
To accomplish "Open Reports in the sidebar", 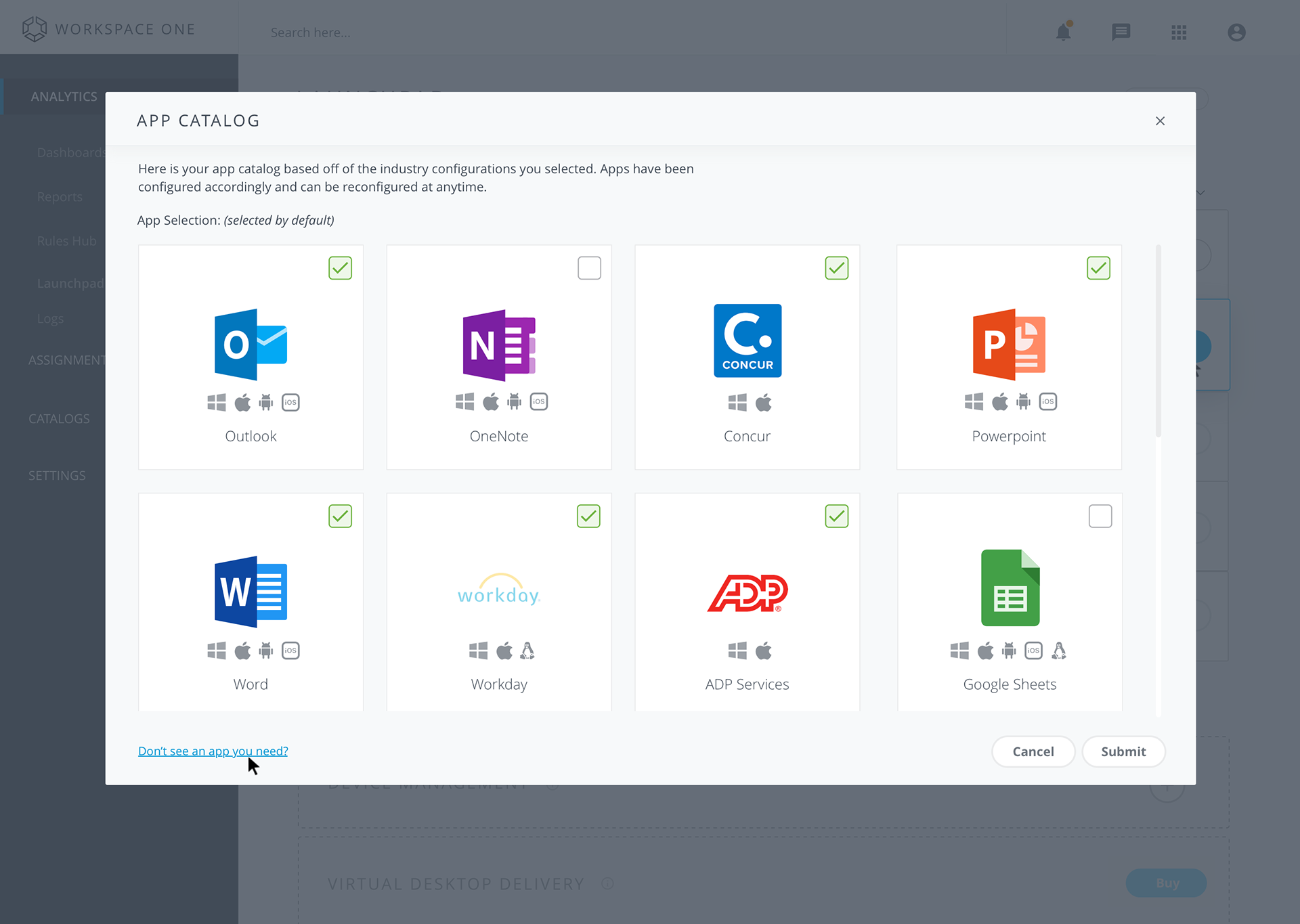I will click(60, 197).
